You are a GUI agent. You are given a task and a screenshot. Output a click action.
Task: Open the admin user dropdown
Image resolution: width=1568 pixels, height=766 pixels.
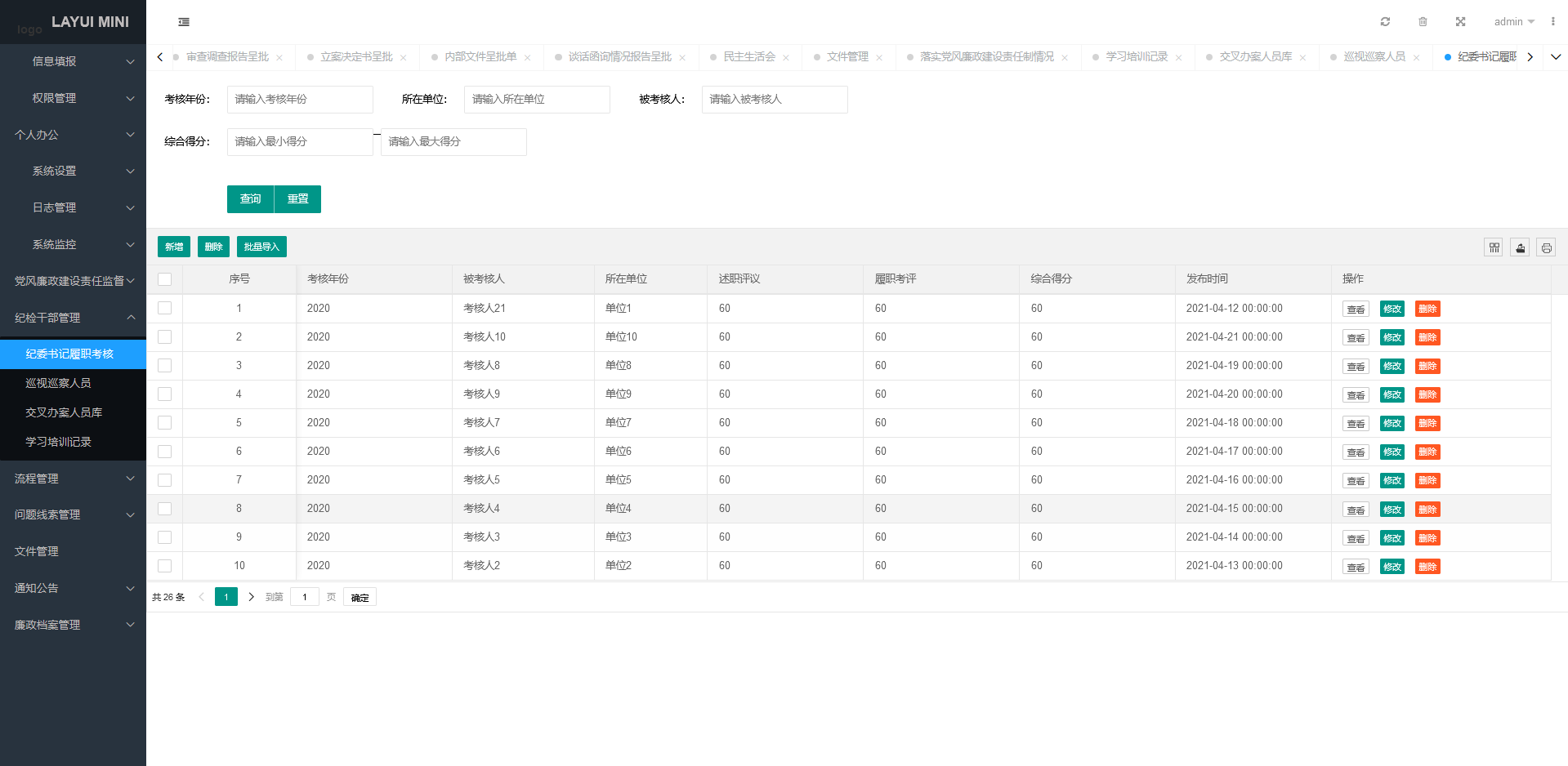[x=1510, y=21]
